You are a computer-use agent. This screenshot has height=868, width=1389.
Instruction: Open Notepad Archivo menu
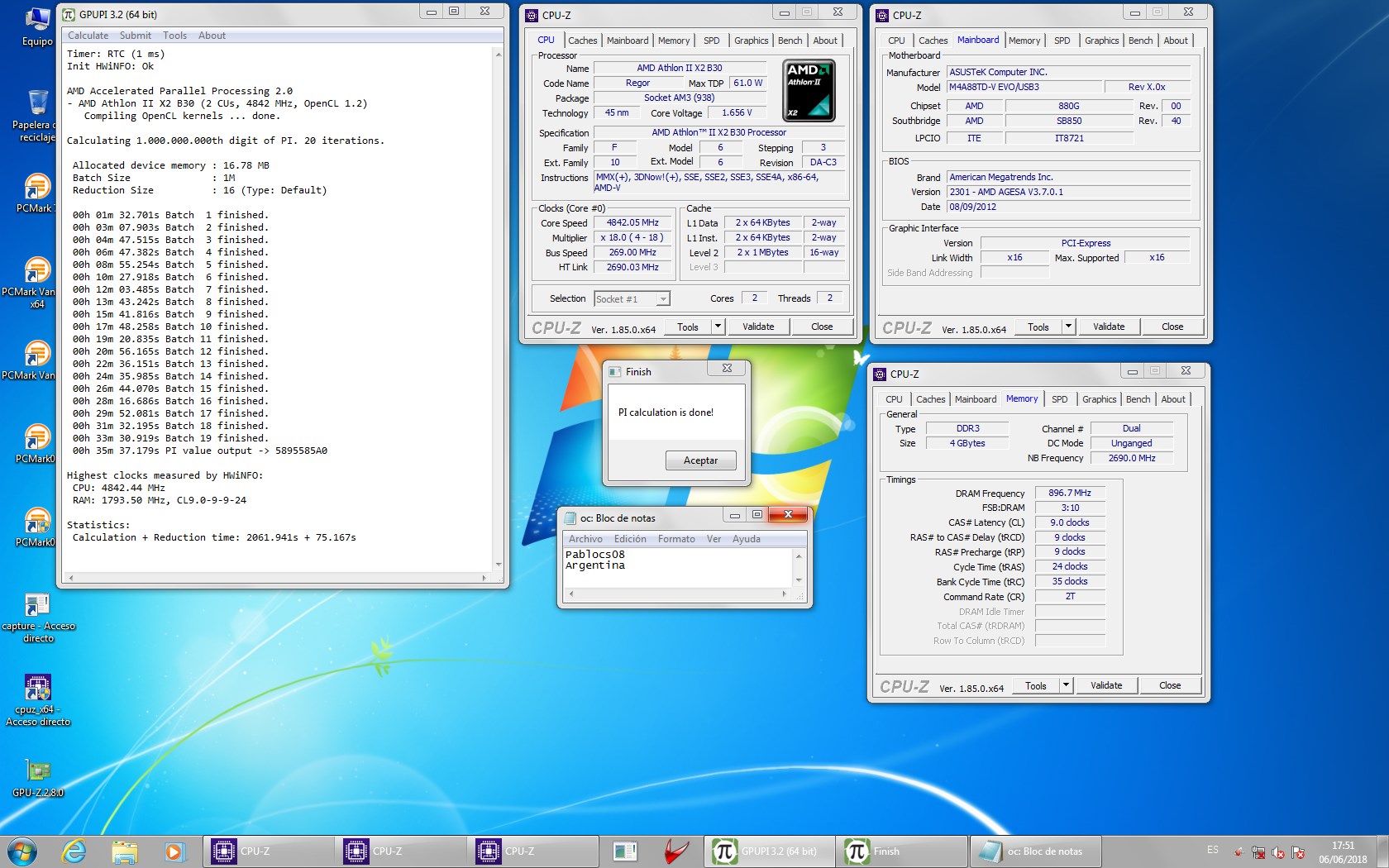coord(585,539)
